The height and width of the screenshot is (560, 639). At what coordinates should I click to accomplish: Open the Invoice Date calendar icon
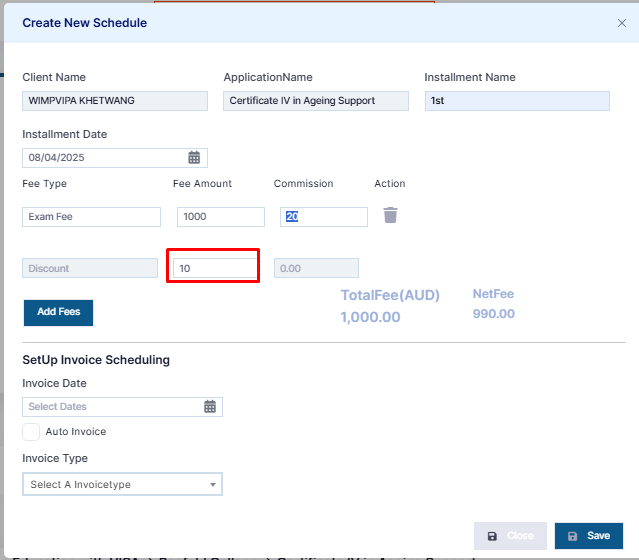click(210, 406)
